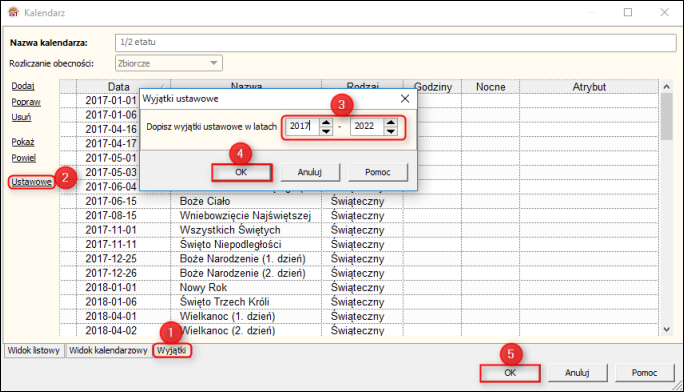The width and height of the screenshot is (684, 392).
Task: Maximize the Kalendarz window
Action: point(628,12)
